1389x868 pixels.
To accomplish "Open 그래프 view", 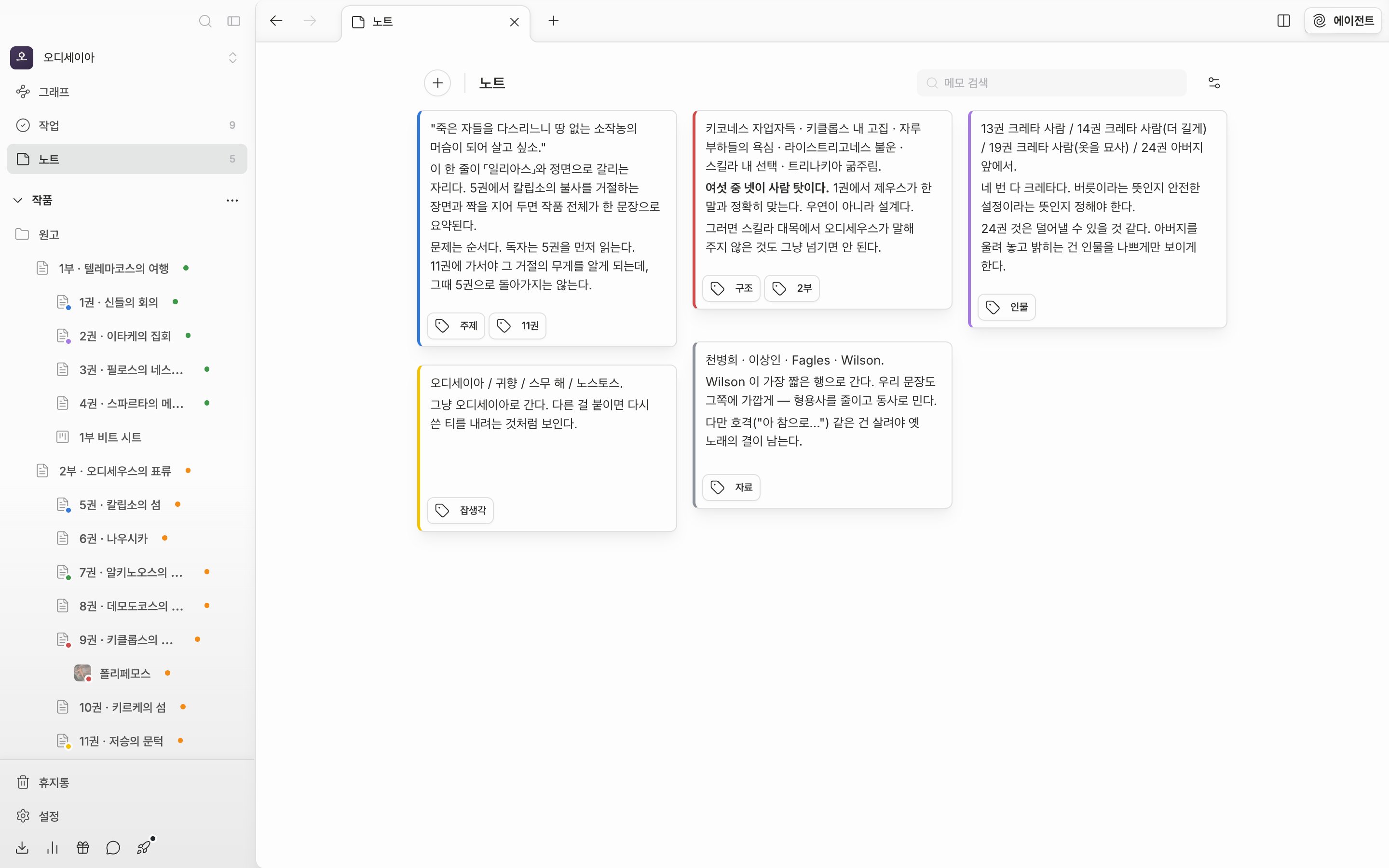I will pyautogui.click(x=127, y=92).
